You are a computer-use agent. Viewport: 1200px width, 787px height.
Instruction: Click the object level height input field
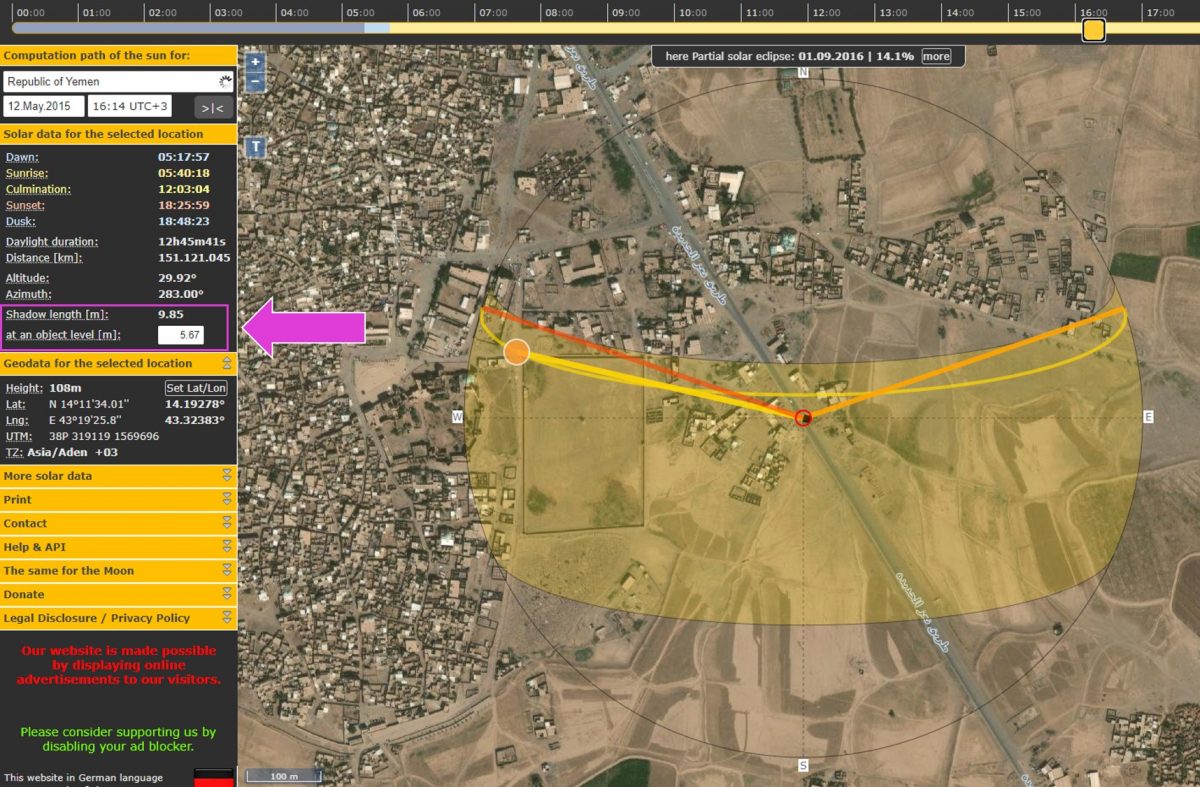(x=181, y=335)
